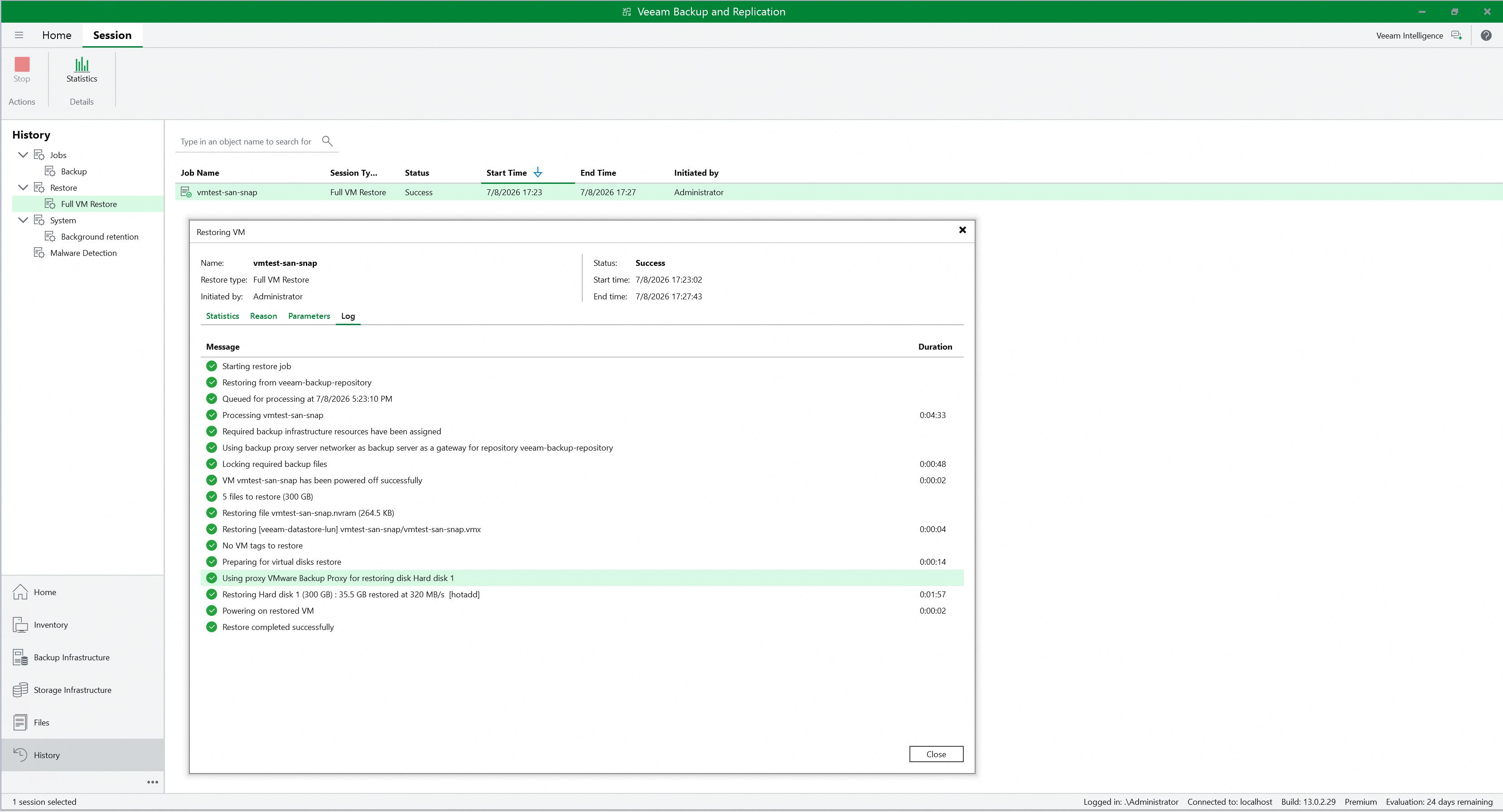Image resolution: width=1503 pixels, height=812 pixels.
Task: Click the Session Ty... column header
Action: coord(353,173)
